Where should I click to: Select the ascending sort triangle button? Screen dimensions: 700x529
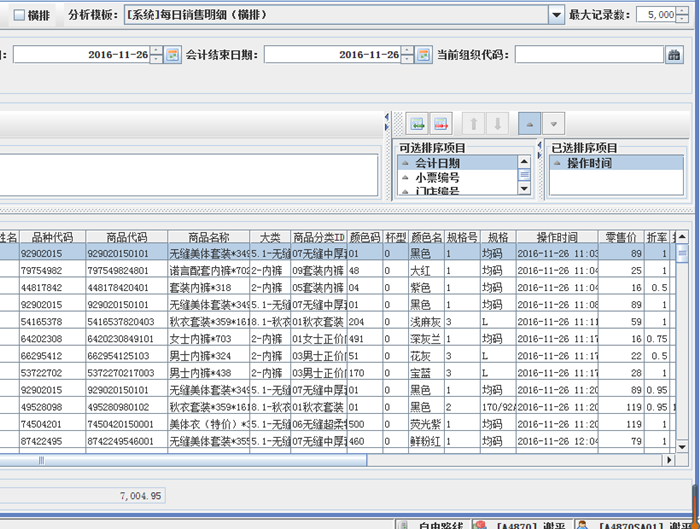(x=531, y=123)
